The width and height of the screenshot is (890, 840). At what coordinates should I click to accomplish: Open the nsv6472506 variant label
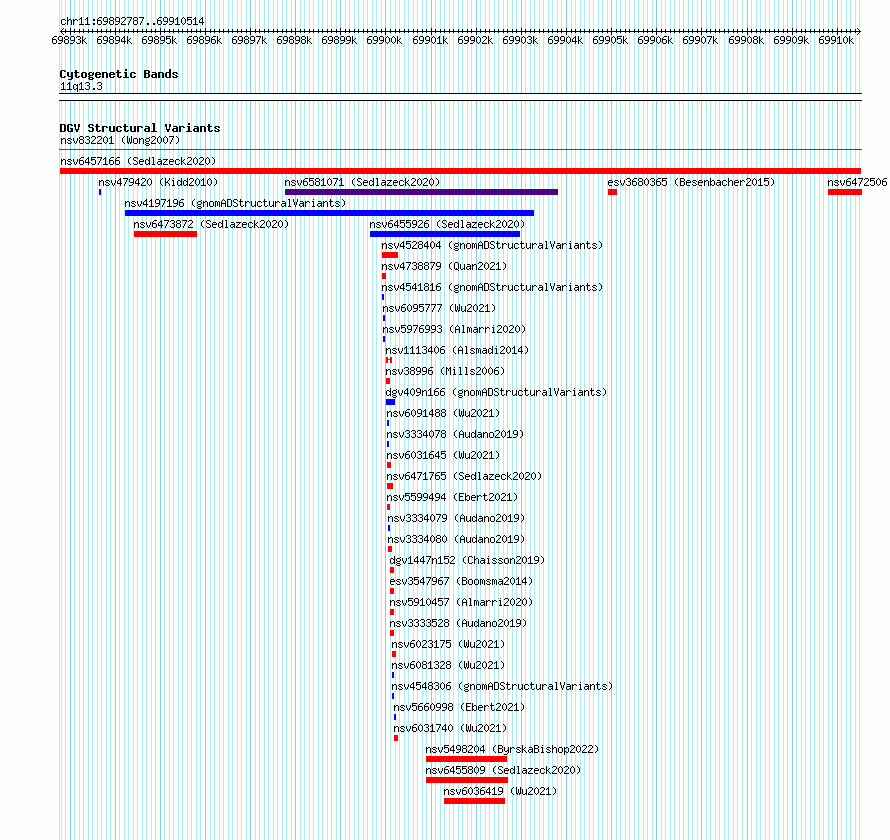(857, 182)
